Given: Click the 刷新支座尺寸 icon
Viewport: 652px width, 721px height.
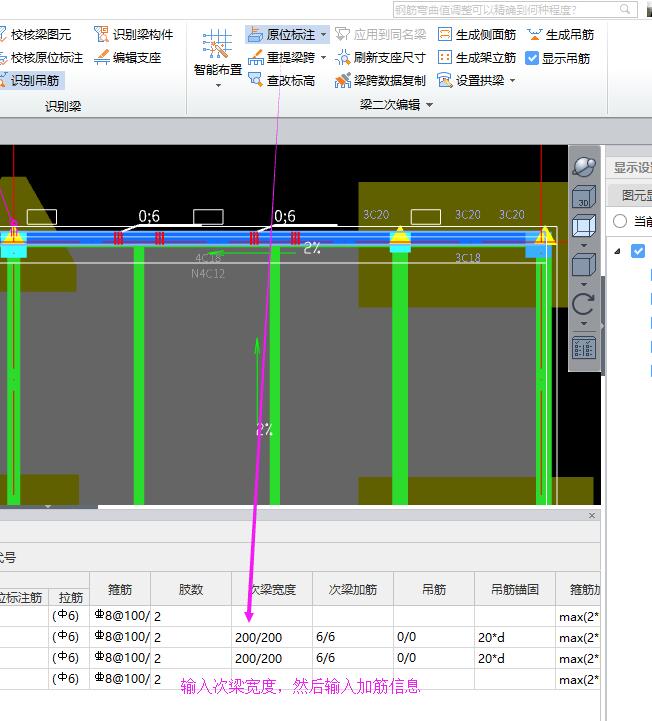Looking at the screenshot, I should [x=343, y=58].
